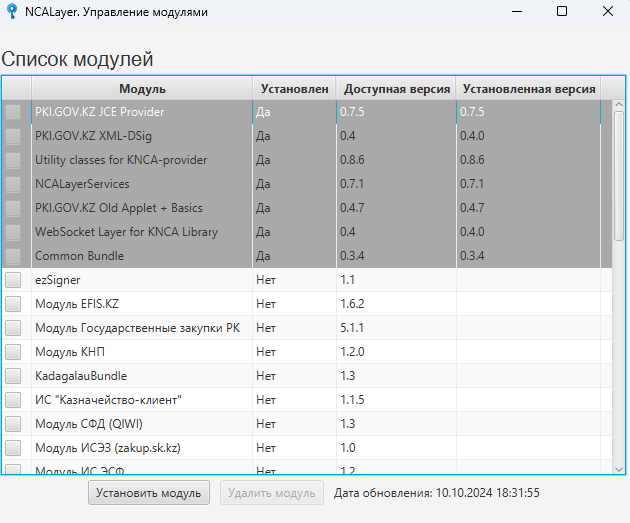Maximize the NCALayer window
Image resolution: width=630 pixels, height=523 pixels.
[562, 11]
